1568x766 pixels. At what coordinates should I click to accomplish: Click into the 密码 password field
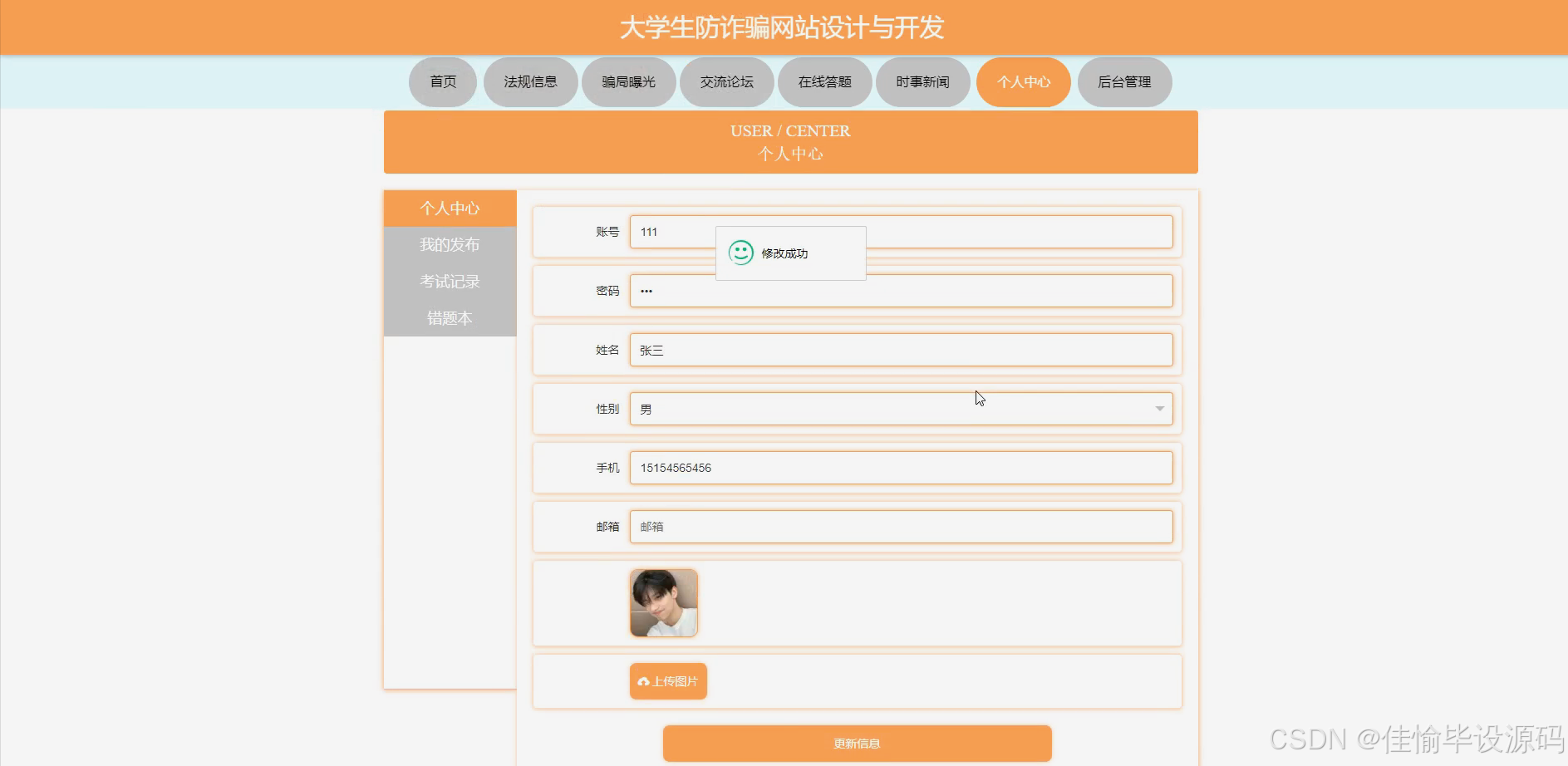(901, 291)
